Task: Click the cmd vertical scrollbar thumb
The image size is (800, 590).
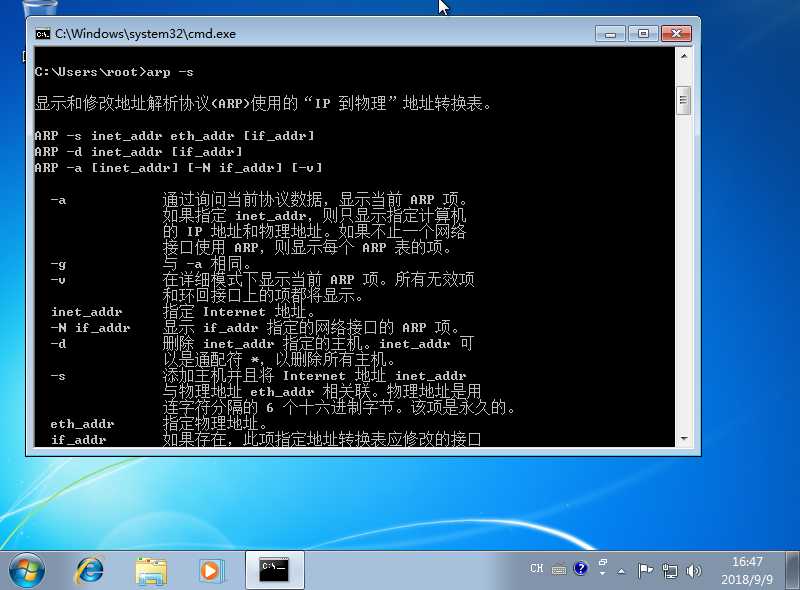Action: pos(684,101)
